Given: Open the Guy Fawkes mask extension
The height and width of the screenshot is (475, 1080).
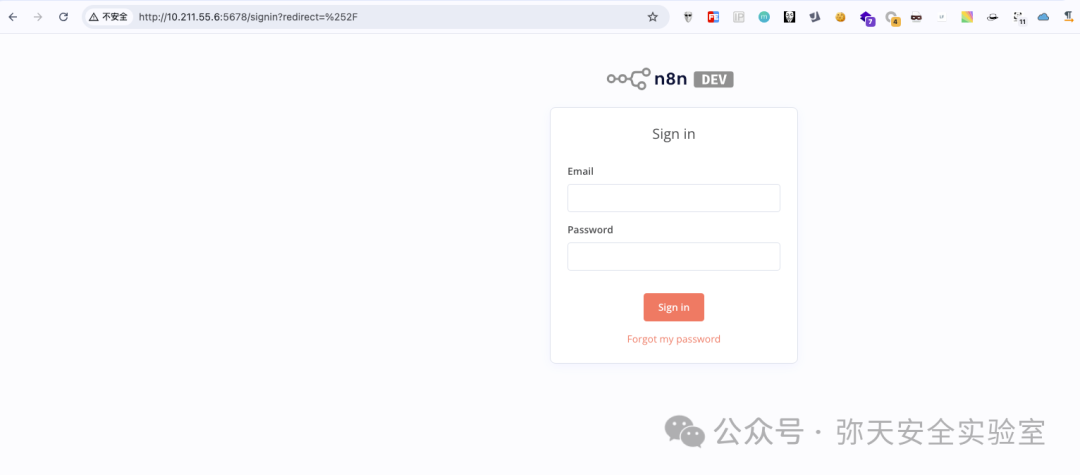Looking at the screenshot, I should click(789, 17).
